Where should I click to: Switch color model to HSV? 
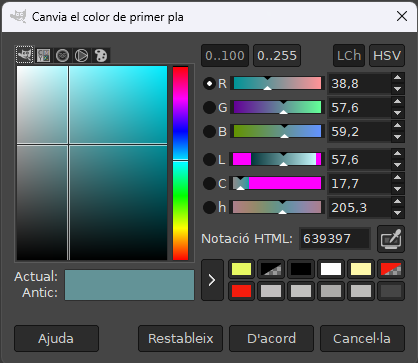pos(387,56)
